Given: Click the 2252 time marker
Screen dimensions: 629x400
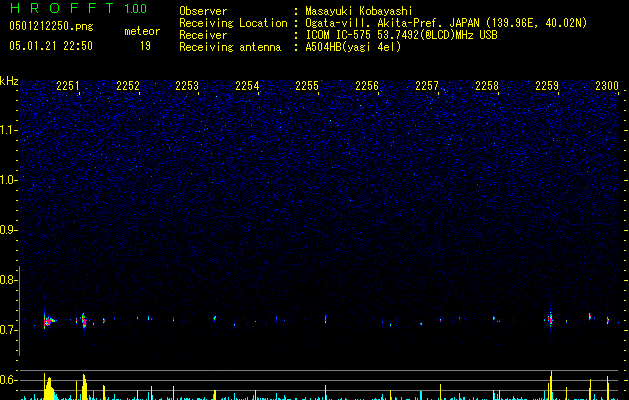Looking at the screenshot, I should [128, 86].
